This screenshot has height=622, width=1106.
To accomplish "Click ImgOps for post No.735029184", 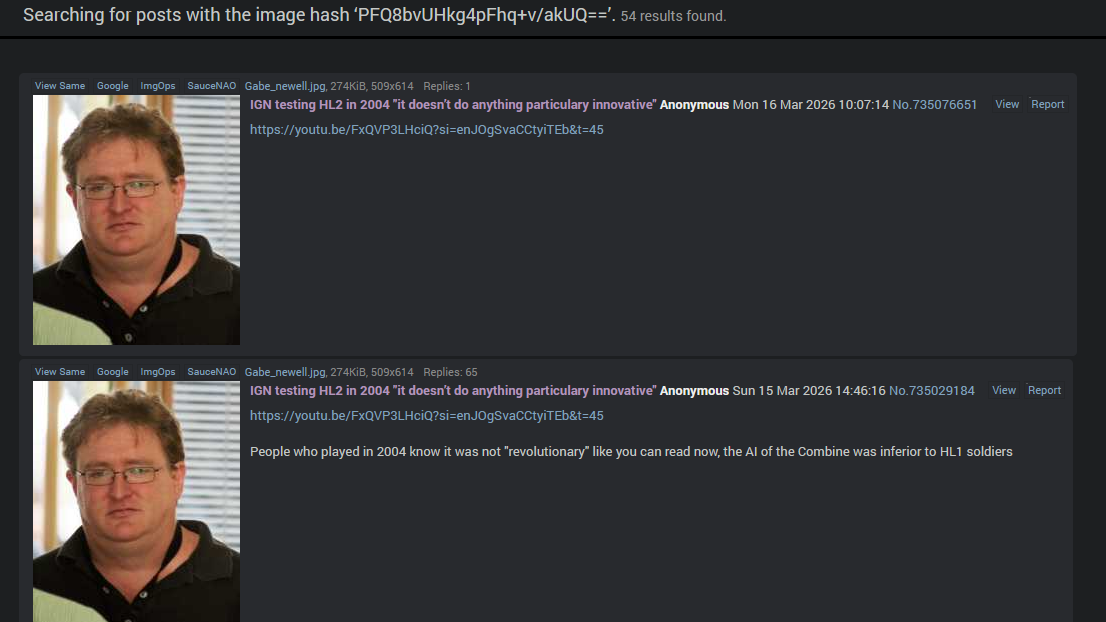I will coord(158,372).
